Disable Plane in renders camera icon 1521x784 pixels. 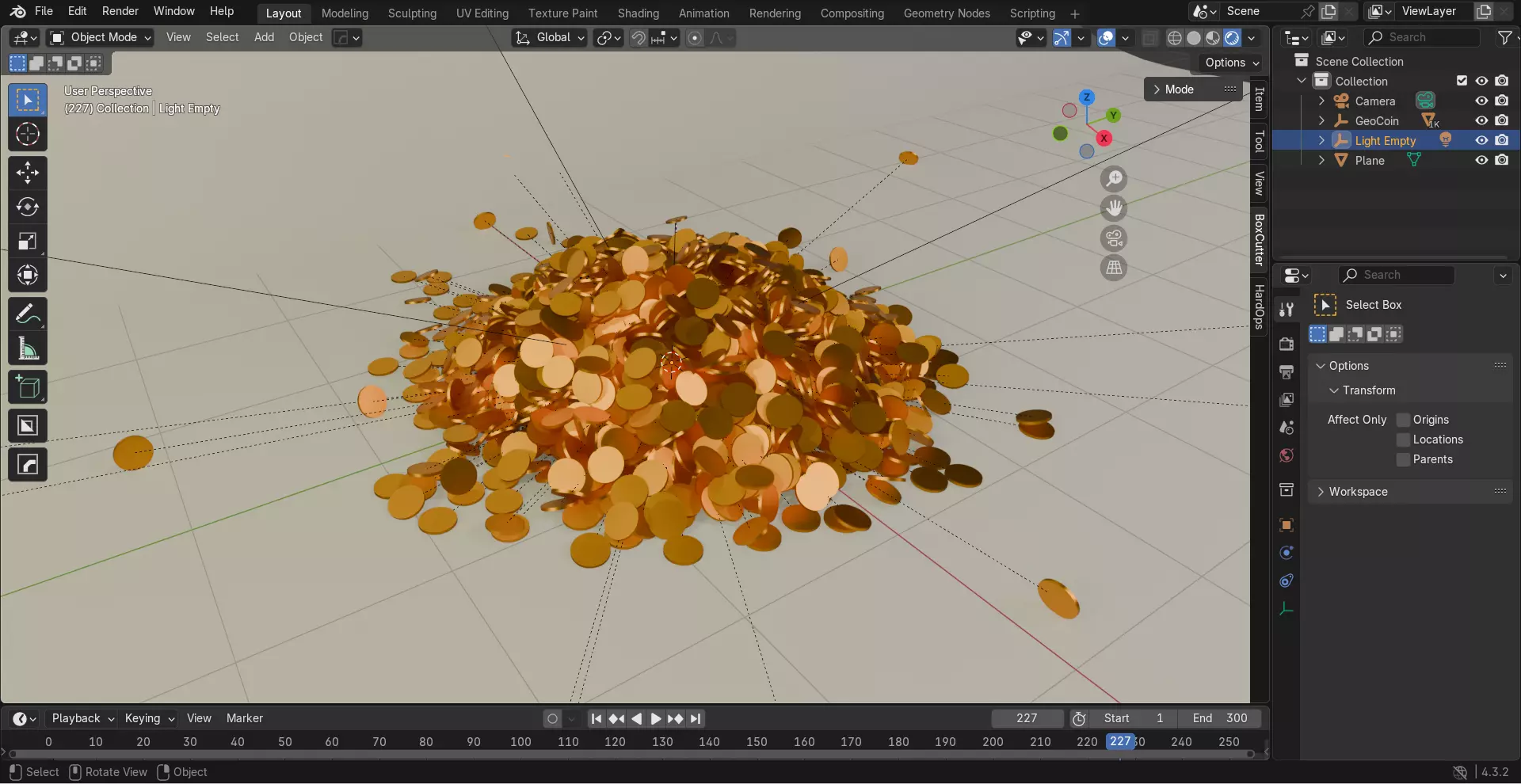click(1502, 160)
